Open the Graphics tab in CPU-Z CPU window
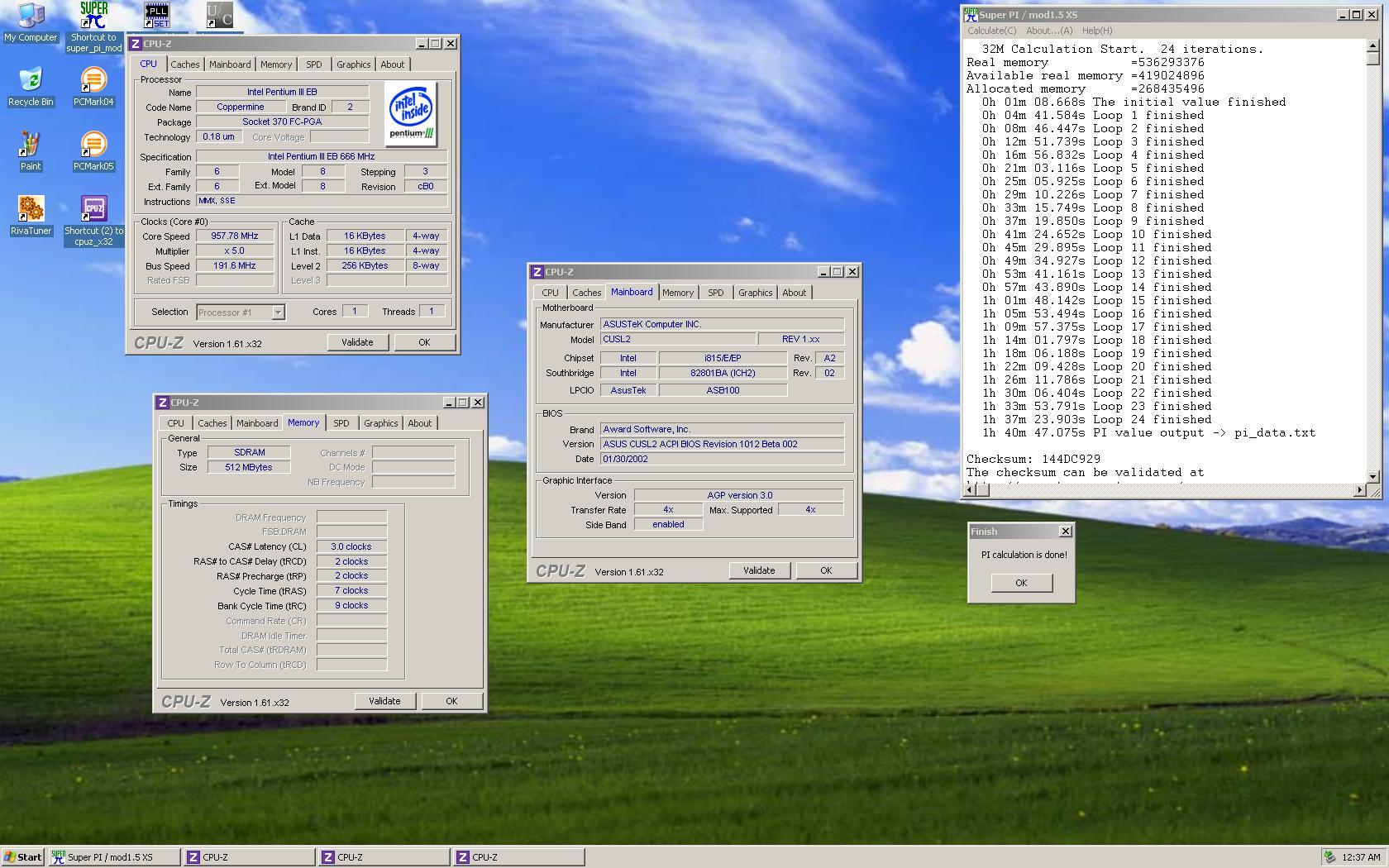The width and height of the screenshot is (1389, 868). tap(354, 64)
